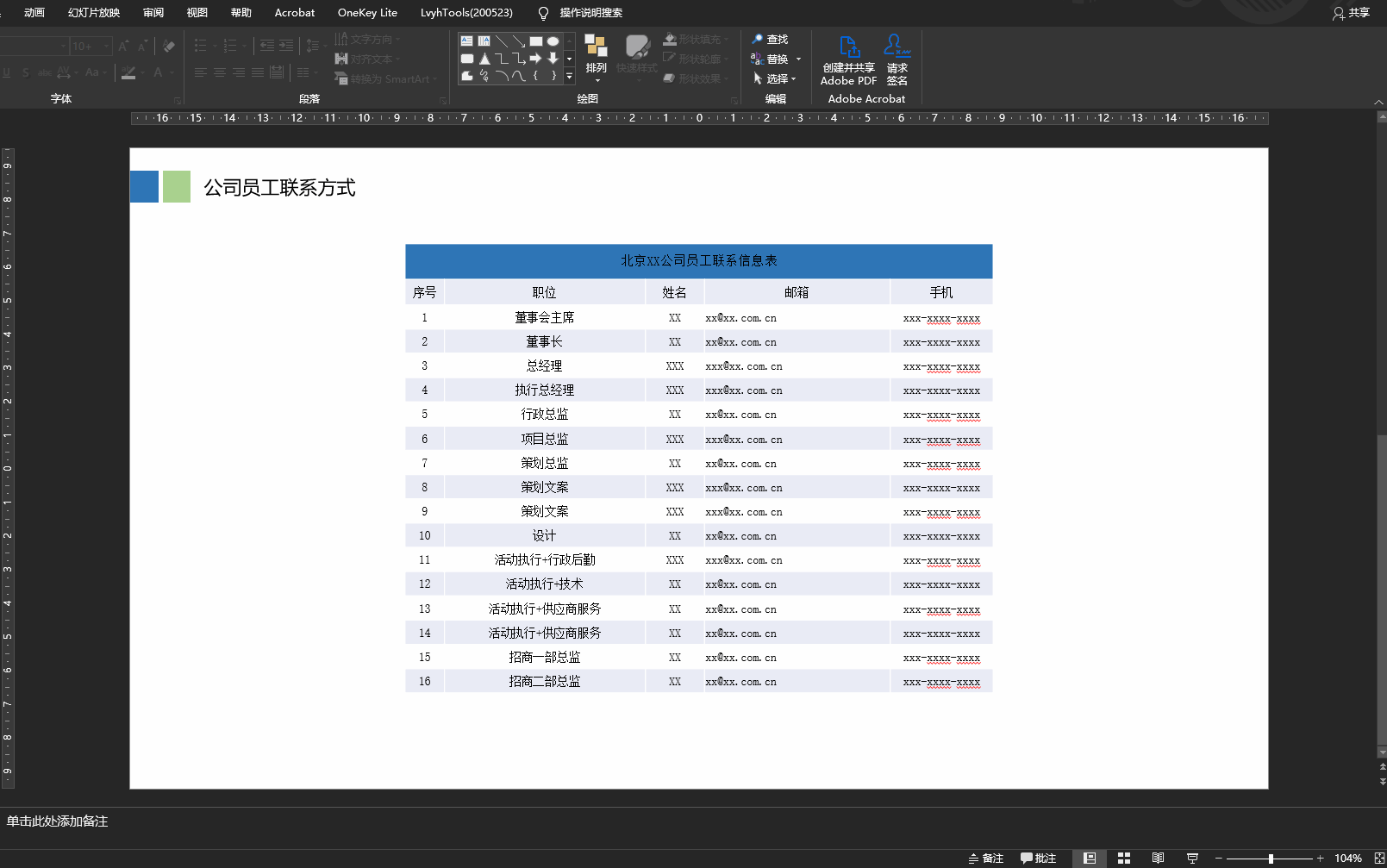The height and width of the screenshot is (868, 1387).
Task: Toggle notes pane (备注) in status bar
Action: 986,859
